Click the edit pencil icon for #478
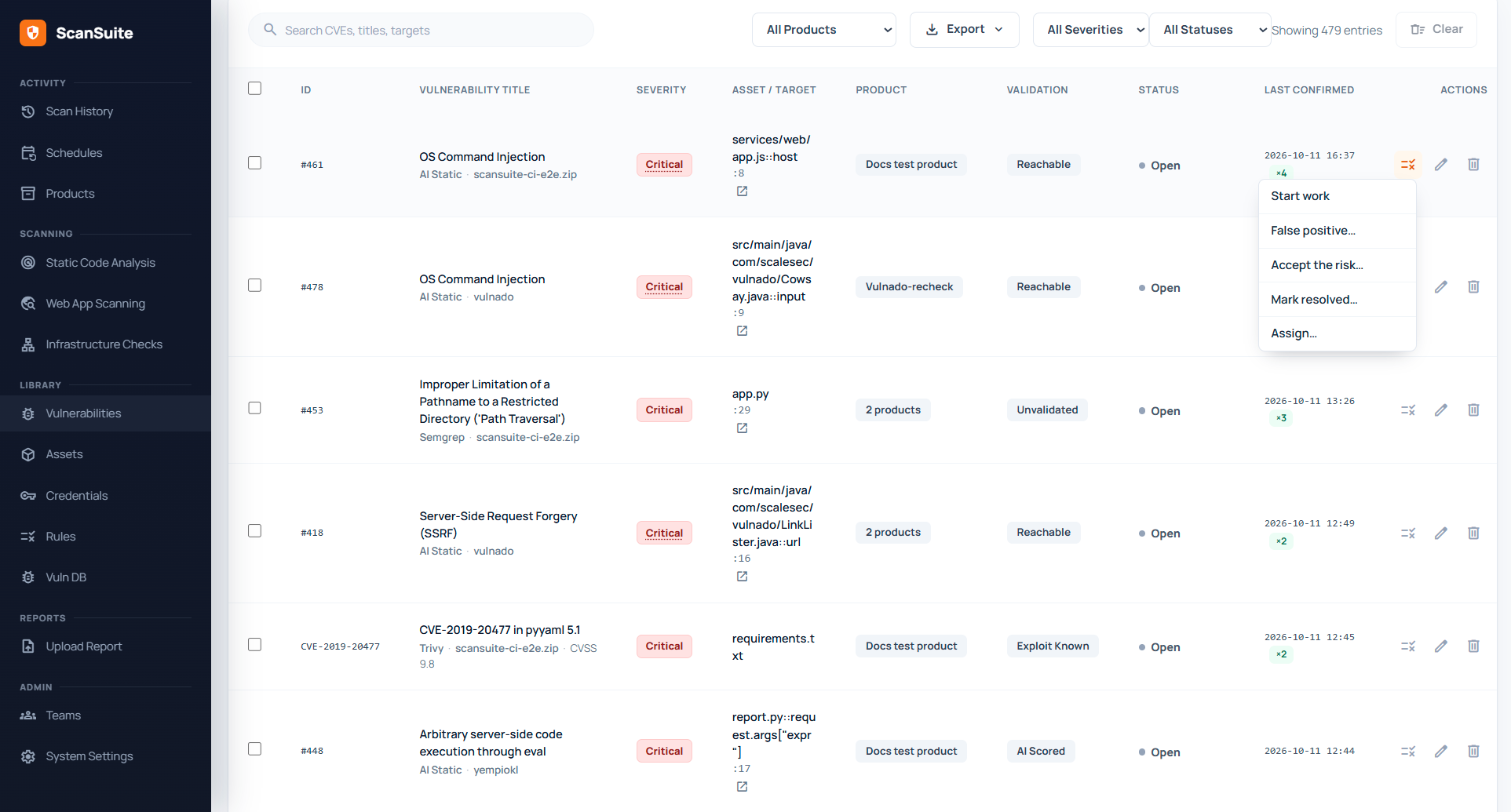 (x=1441, y=287)
